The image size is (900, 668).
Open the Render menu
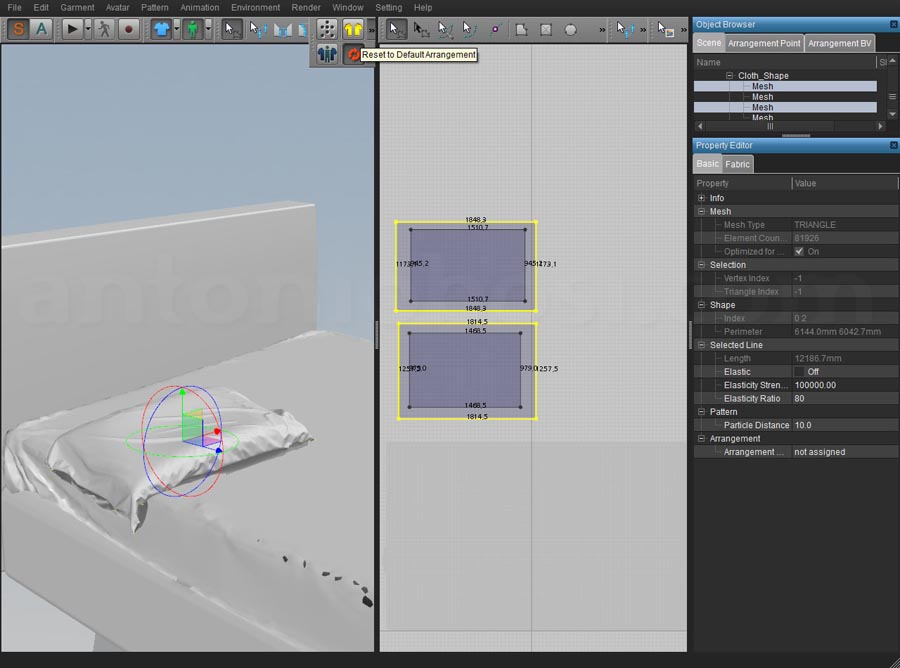(x=305, y=7)
